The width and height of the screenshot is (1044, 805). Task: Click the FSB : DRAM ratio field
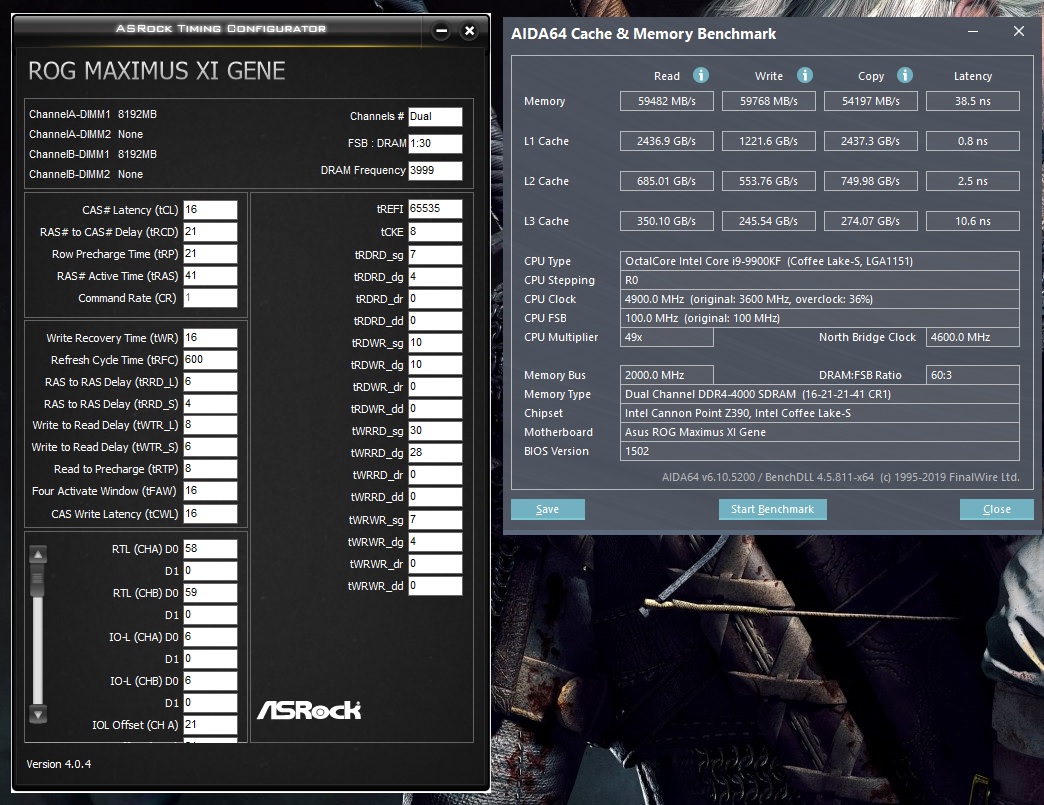[x=435, y=143]
